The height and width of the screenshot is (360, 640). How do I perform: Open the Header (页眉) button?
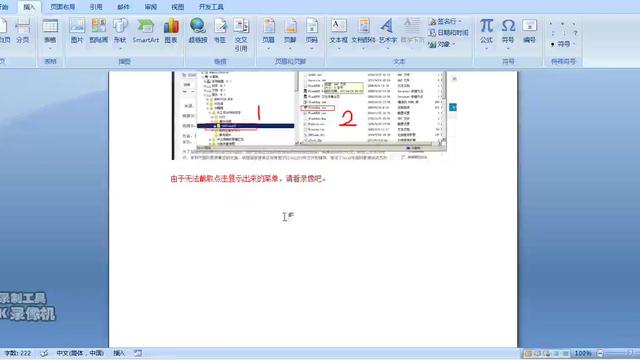point(269,34)
